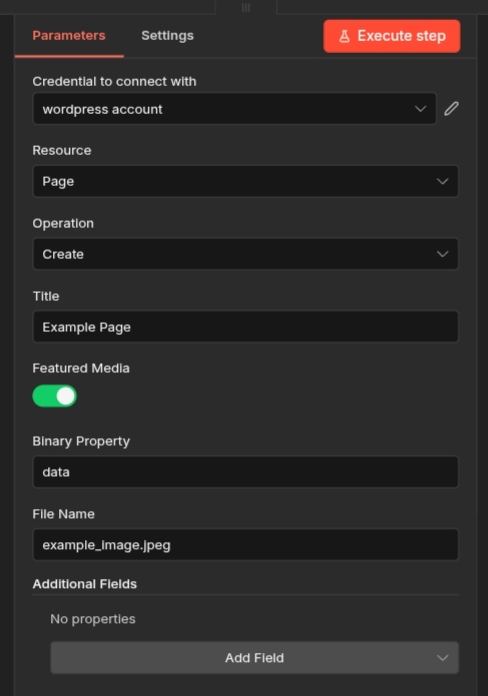Image resolution: width=488 pixels, height=696 pixels.
Task: Click the Binary Property field containing data
Action: click(x=246, y=472)
